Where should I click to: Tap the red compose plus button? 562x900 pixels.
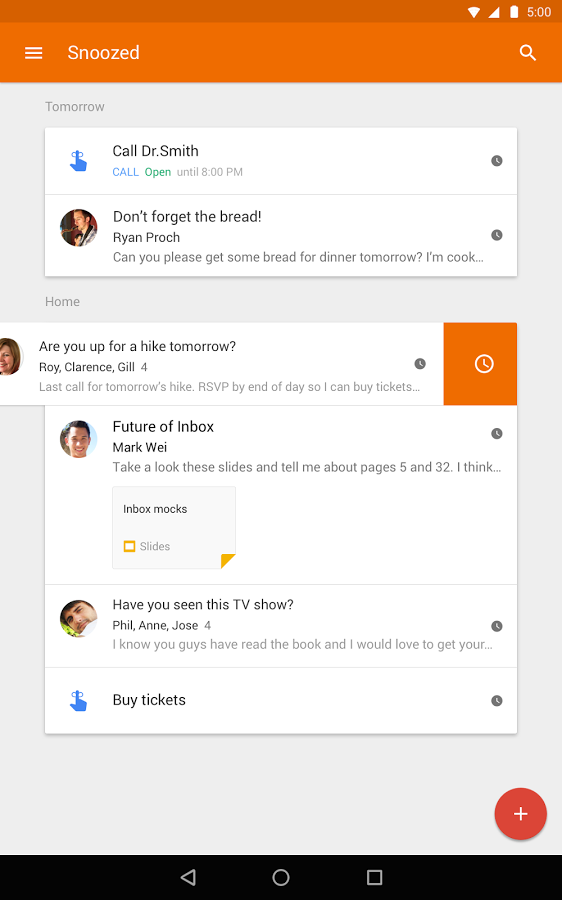tap(521, 813)
